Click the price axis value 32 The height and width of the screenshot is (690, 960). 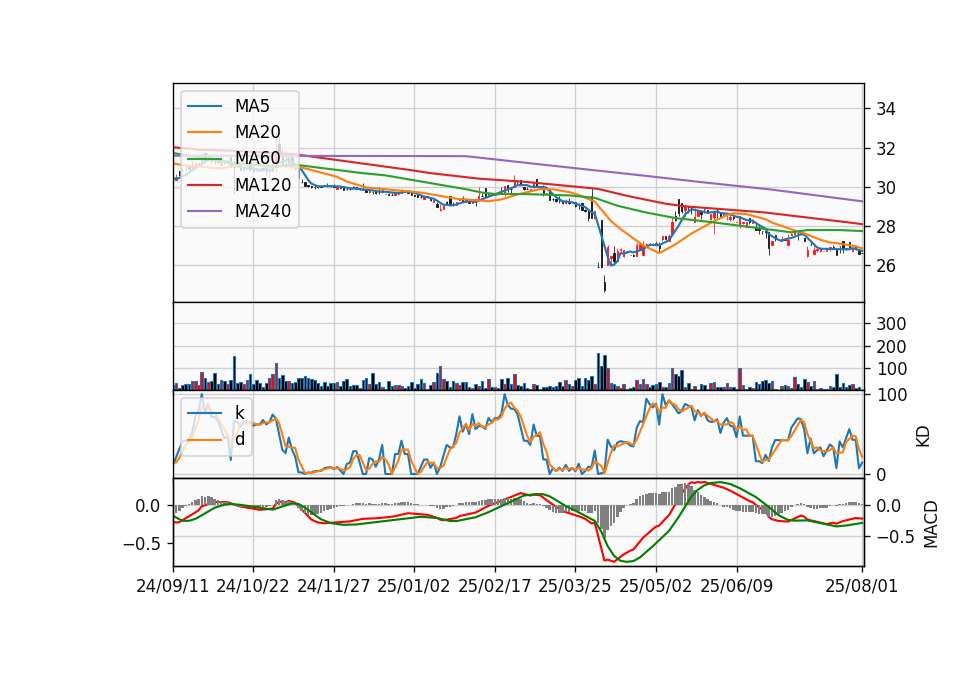[886, 149]
